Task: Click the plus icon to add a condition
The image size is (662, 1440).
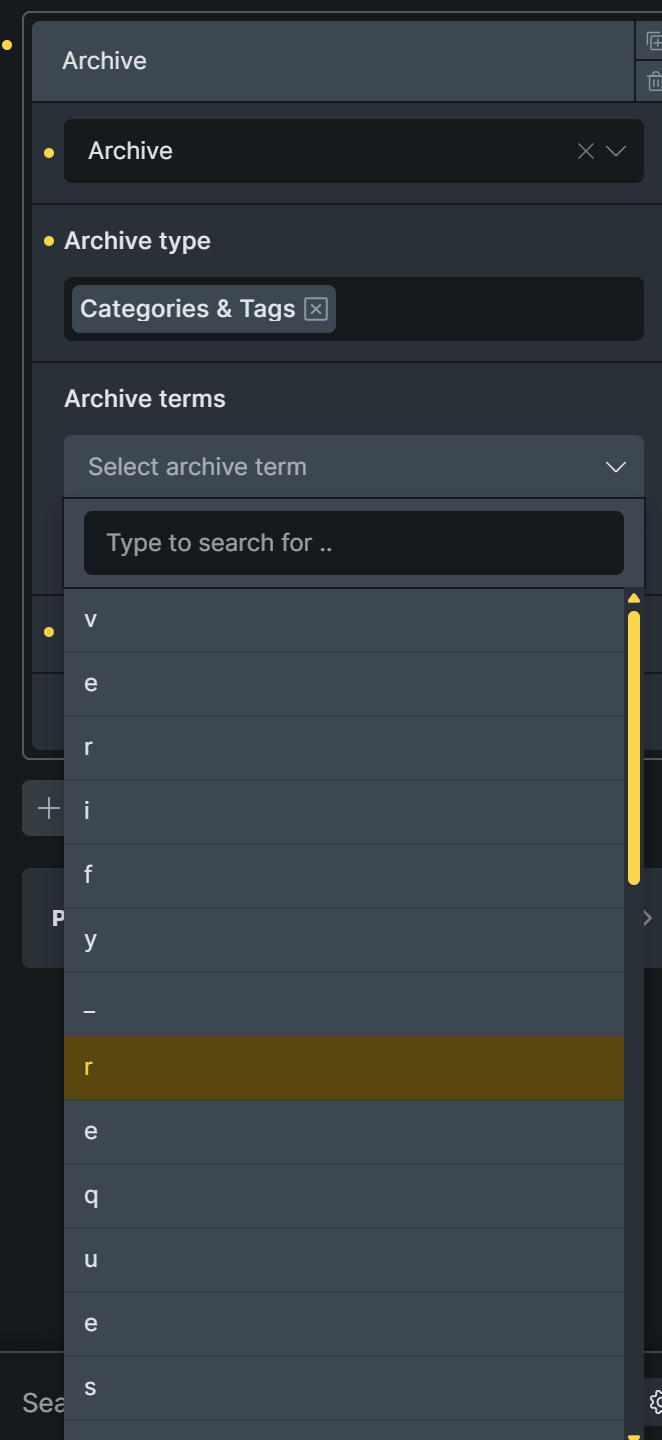Action: click(x=48, y=808)
